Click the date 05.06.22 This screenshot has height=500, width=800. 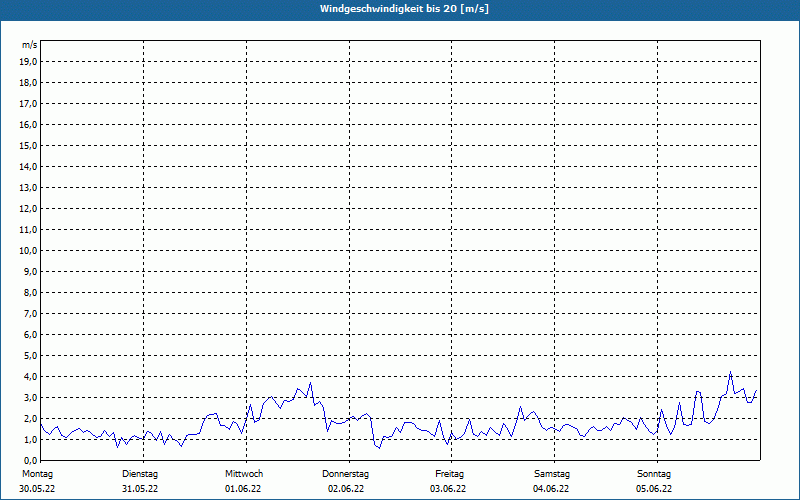pyautogui.click(x=654, y=489)
